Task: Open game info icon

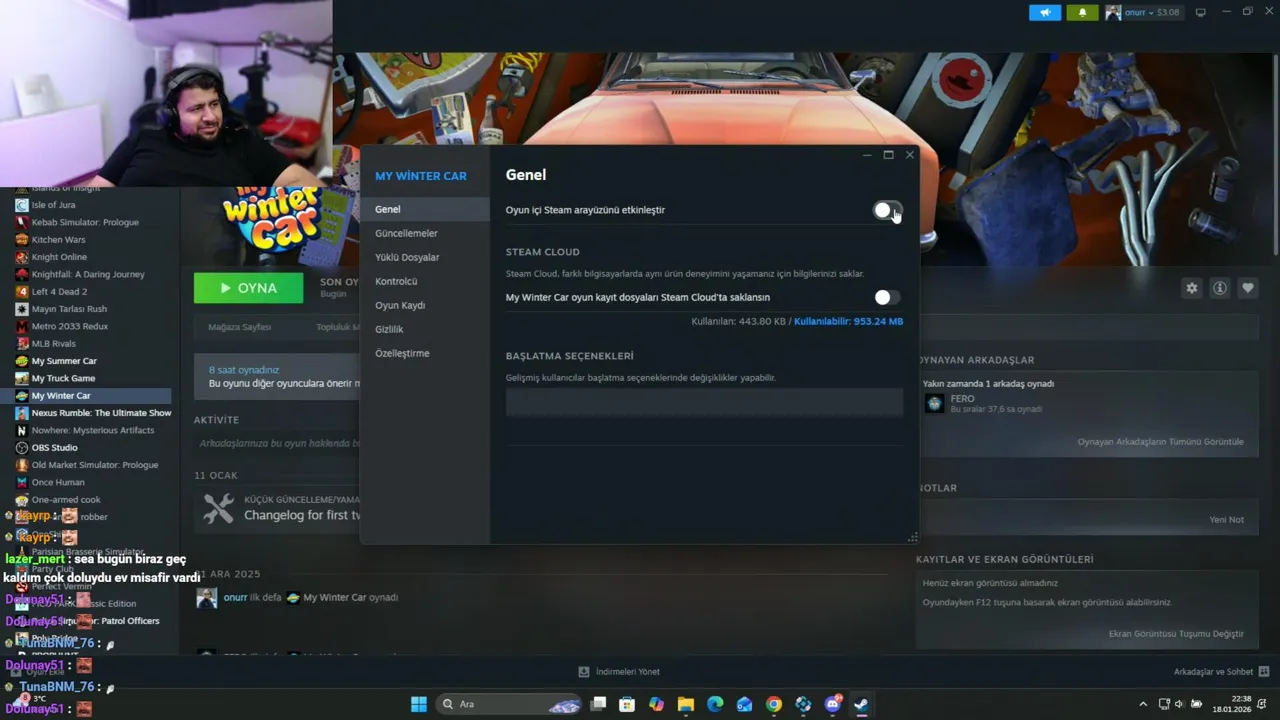Action: tap(1219, 288)
